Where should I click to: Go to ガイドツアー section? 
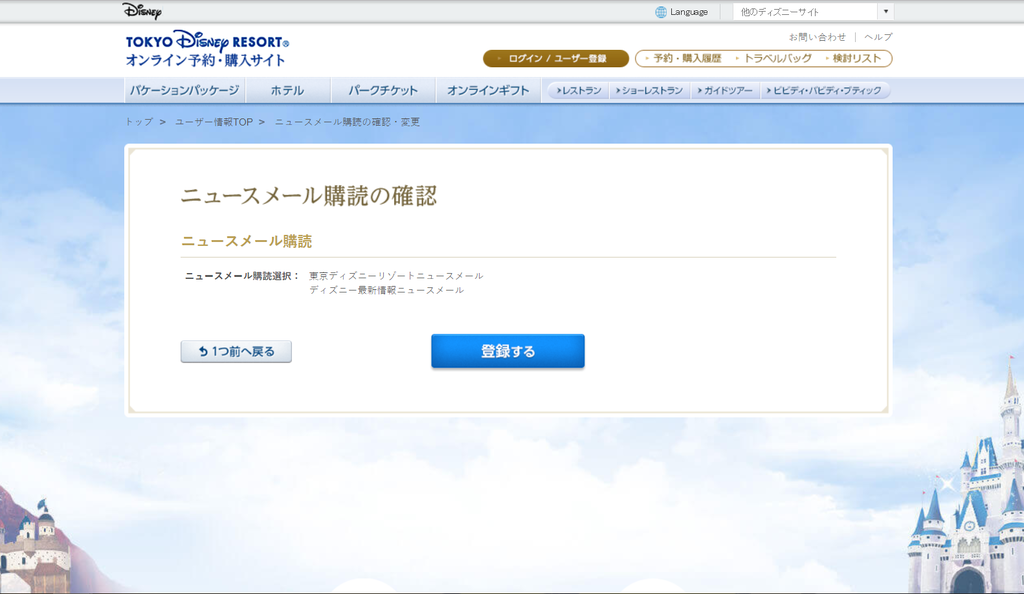pyautogui.click(x=725, y=91)
